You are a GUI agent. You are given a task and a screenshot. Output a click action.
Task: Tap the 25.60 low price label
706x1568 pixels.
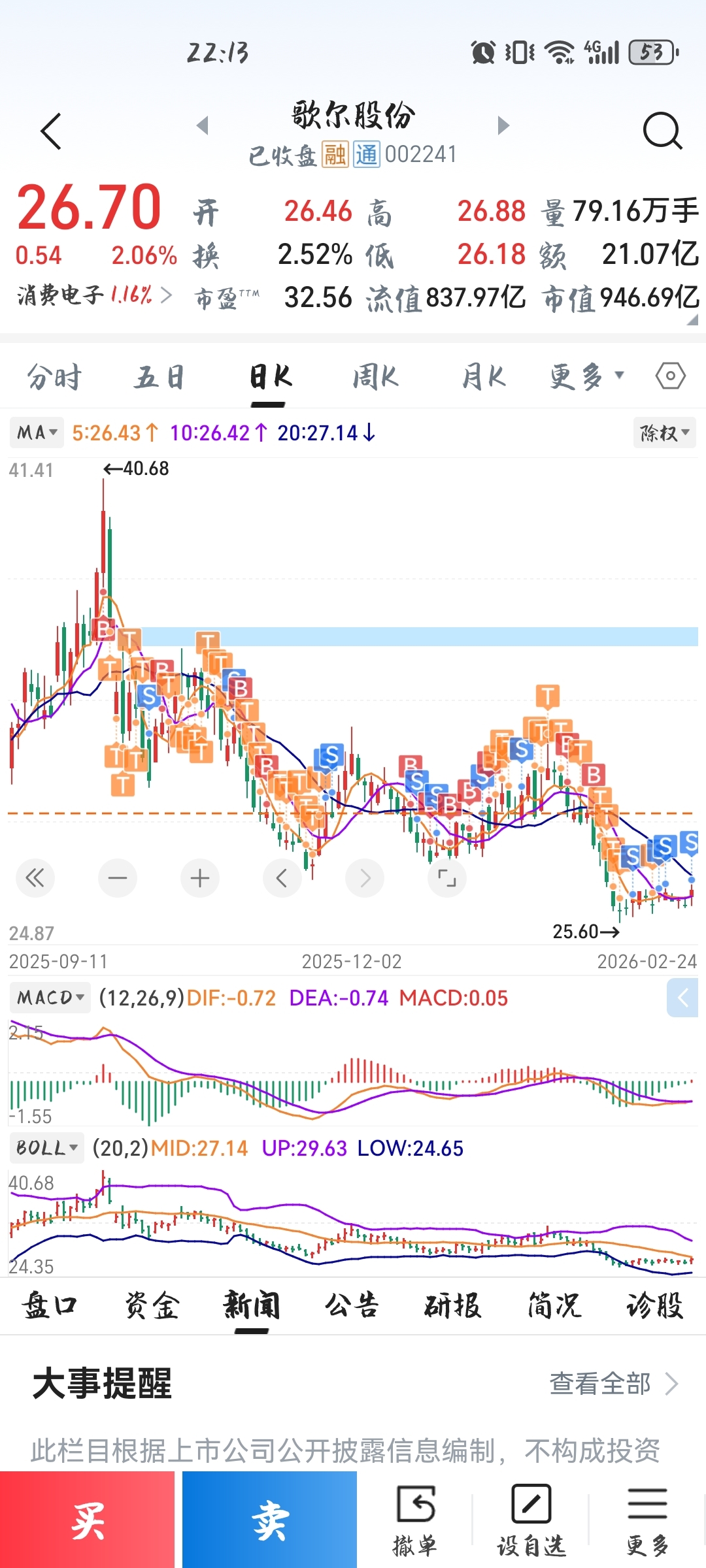(x=586, y=931)
